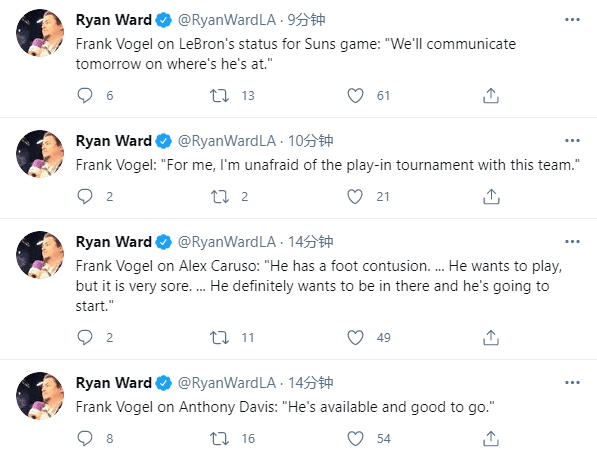597x453 pixels.
Task: Open the Anthony Davis tweet text
Action: coord(285,407)
